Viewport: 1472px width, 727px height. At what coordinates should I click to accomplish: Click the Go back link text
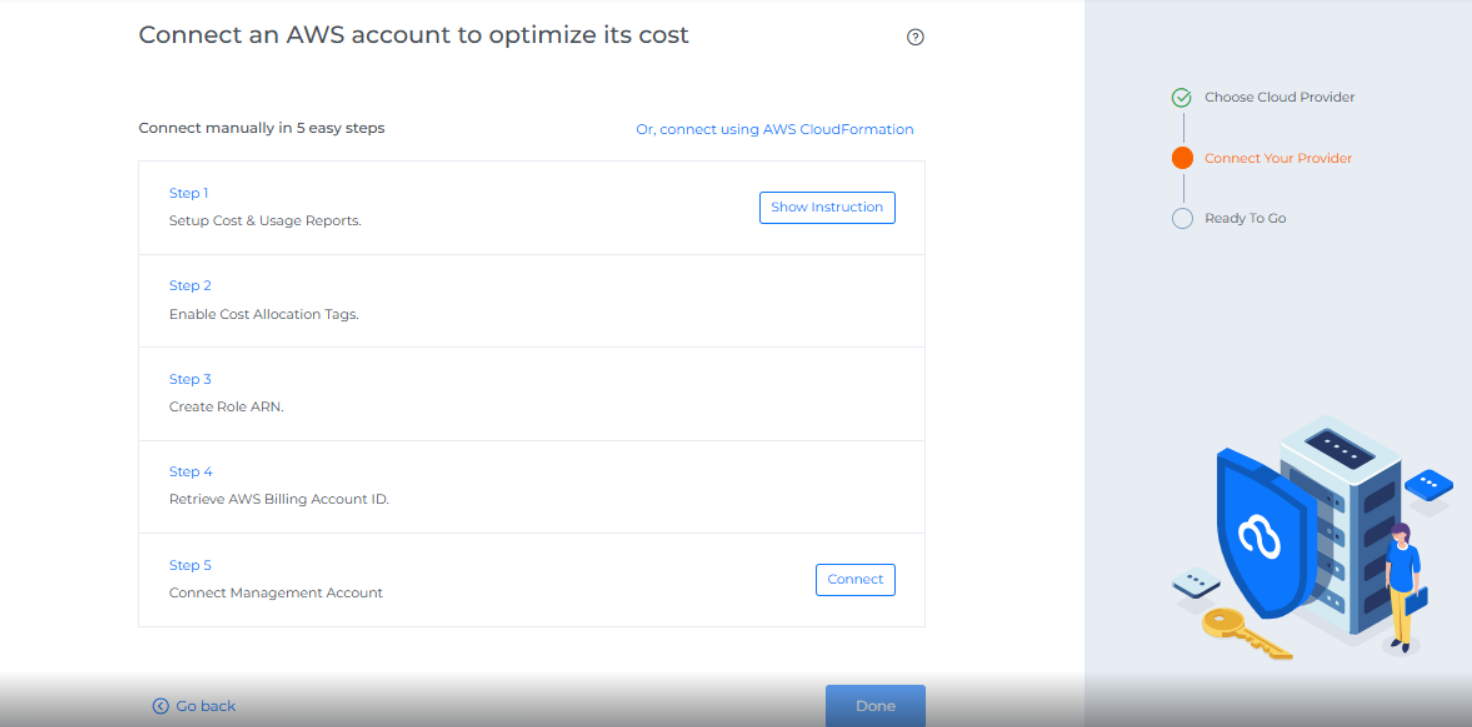[x=206, y=706]
